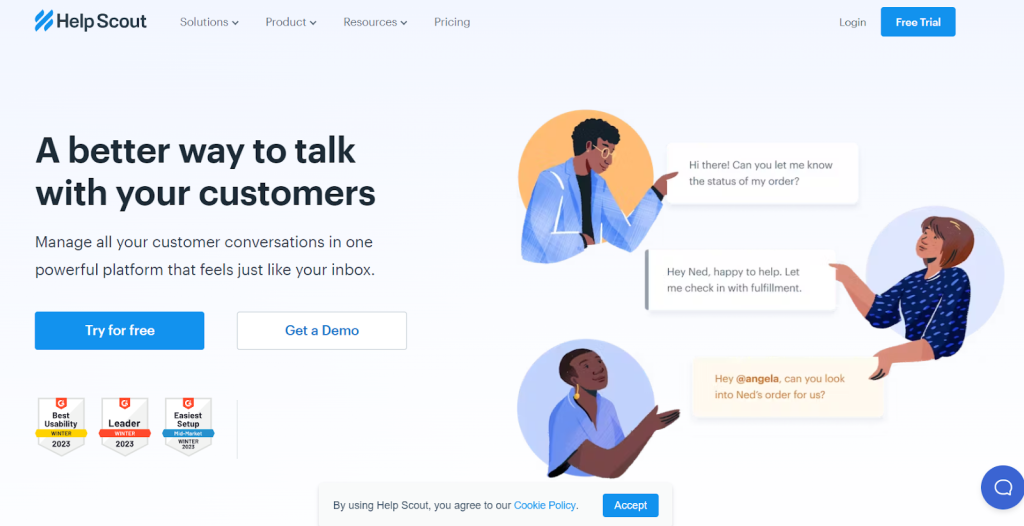Accept the cookie notice

point(630,505)
